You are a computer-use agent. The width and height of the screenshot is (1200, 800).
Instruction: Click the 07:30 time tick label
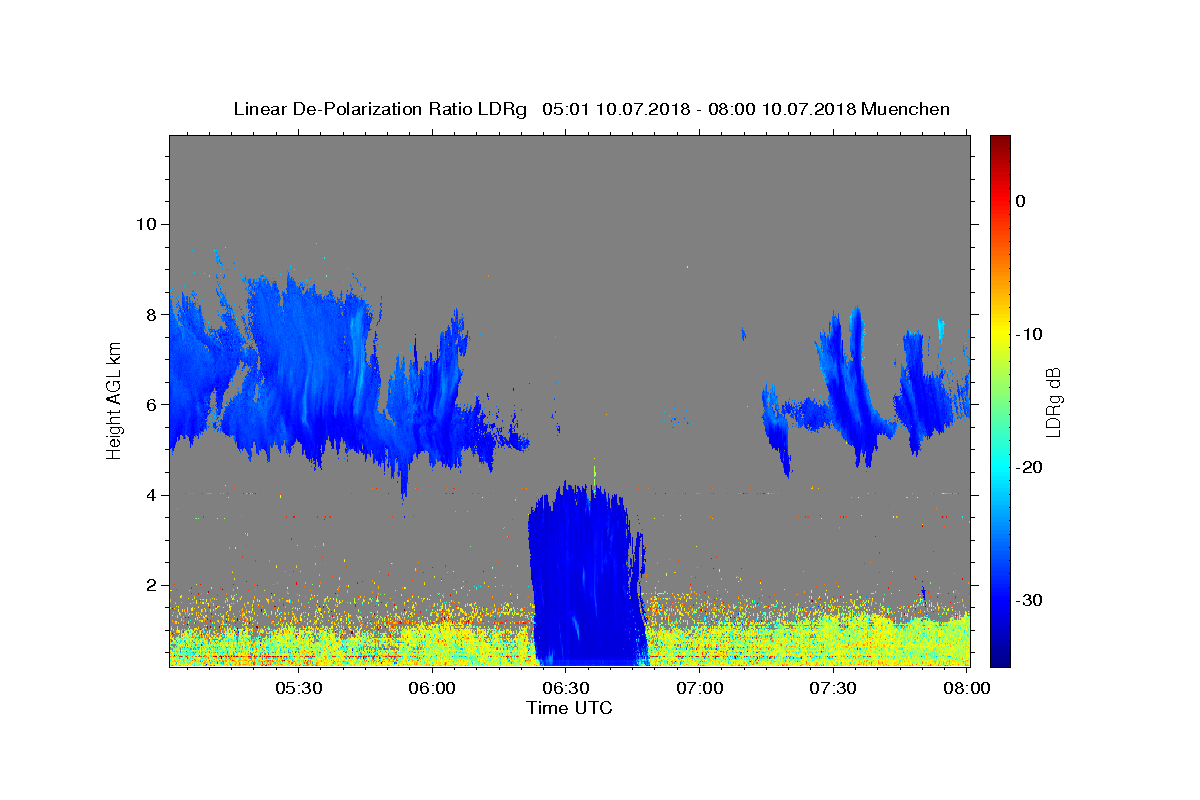tap(833, 689)
